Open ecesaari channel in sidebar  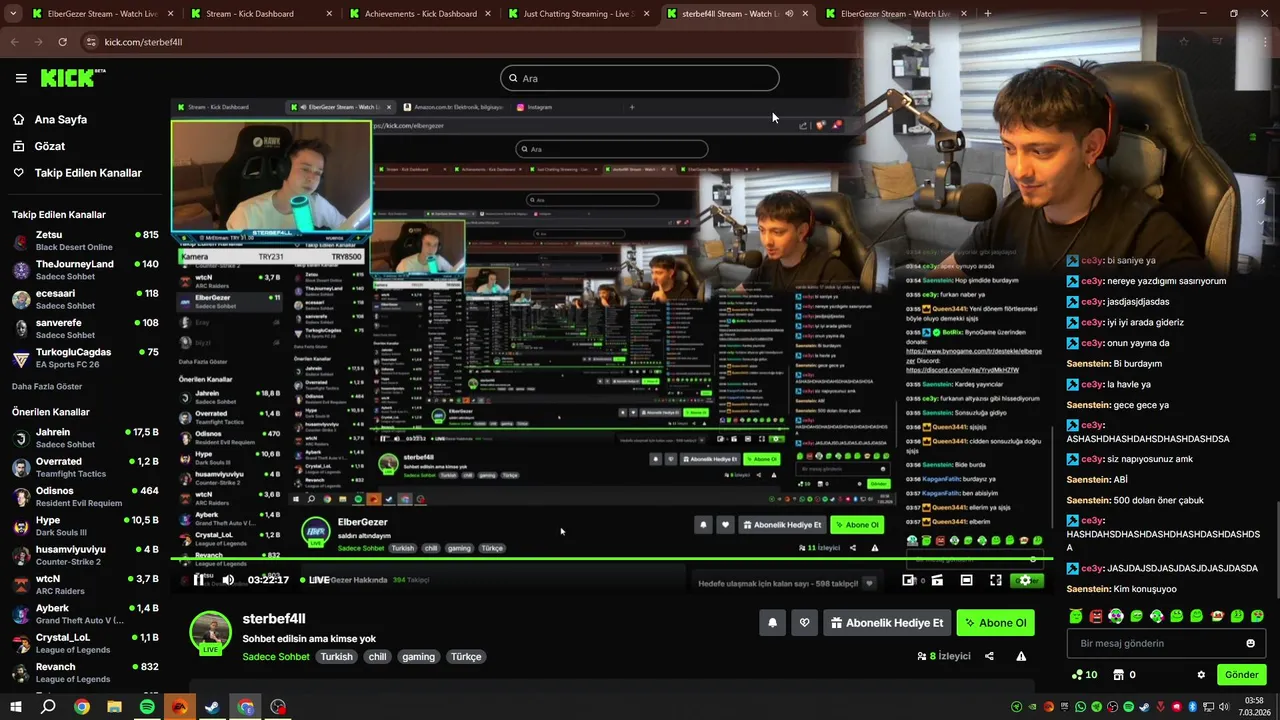coord(85,299)
